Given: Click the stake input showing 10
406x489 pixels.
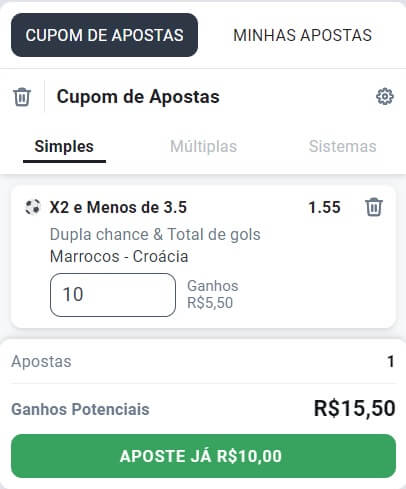Looking at the screenshot, I should click(x=113, y=295).
